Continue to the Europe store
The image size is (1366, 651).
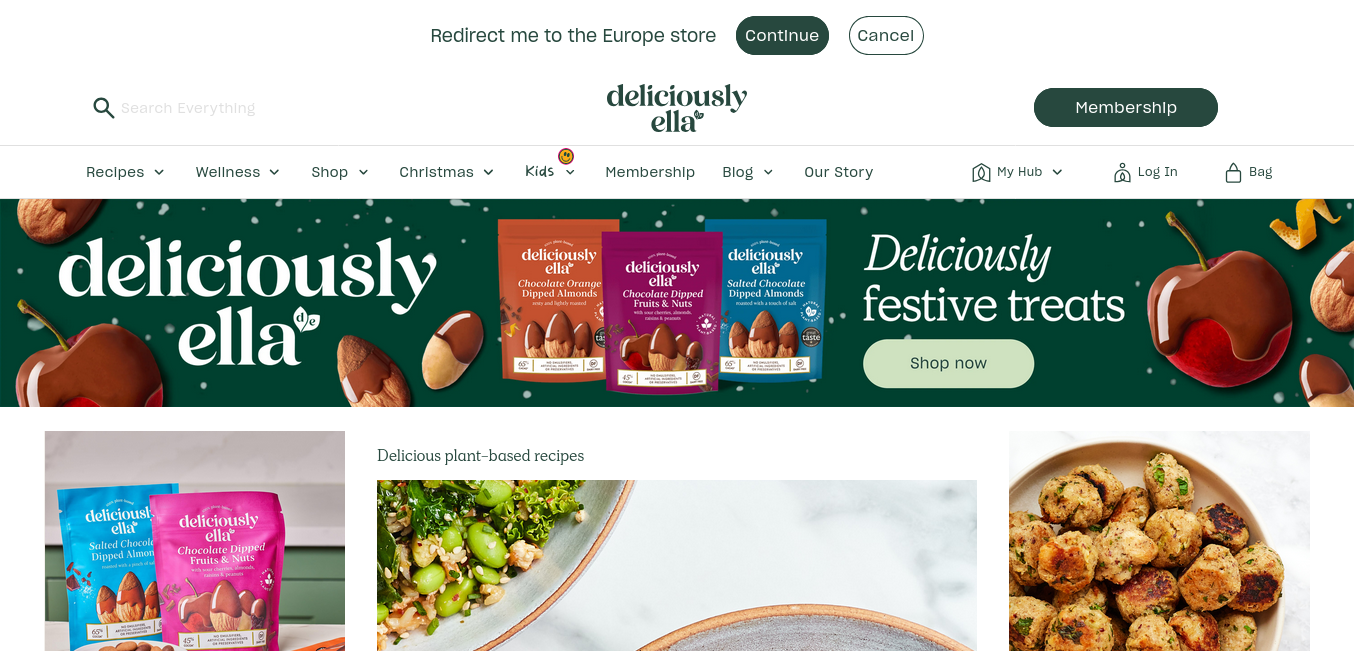click(x=782, y=36)
